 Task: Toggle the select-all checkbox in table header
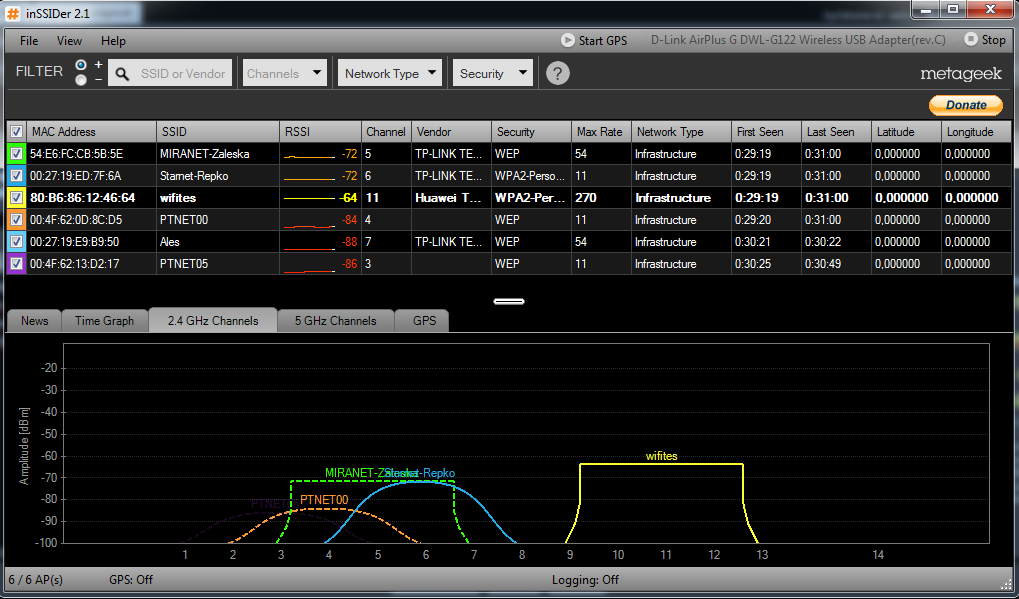16,132
